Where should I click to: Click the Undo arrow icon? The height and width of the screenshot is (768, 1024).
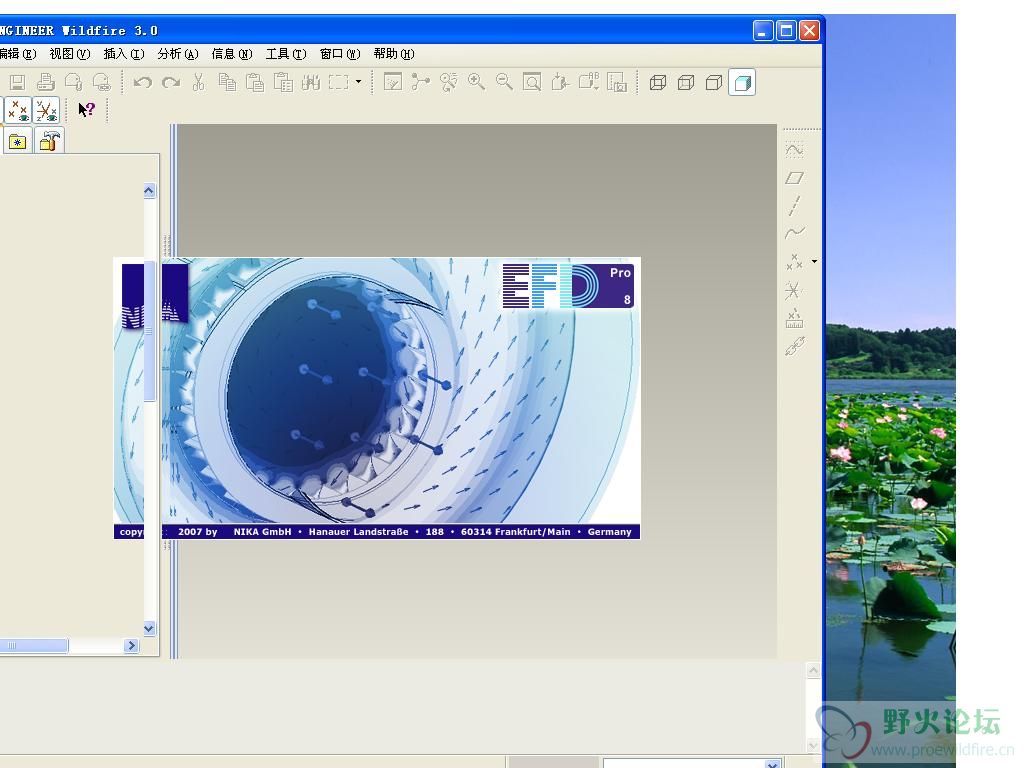click(142, 82)
